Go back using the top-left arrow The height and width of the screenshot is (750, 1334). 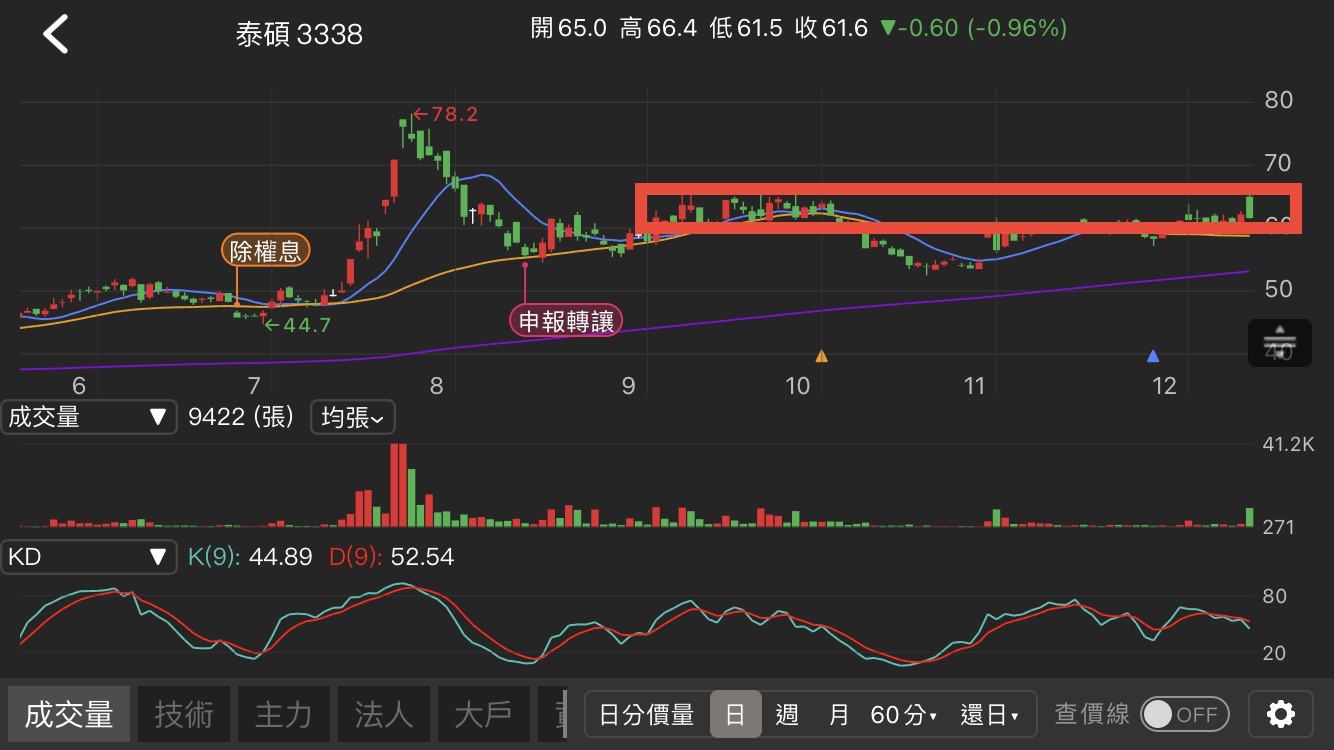(56, 34)
